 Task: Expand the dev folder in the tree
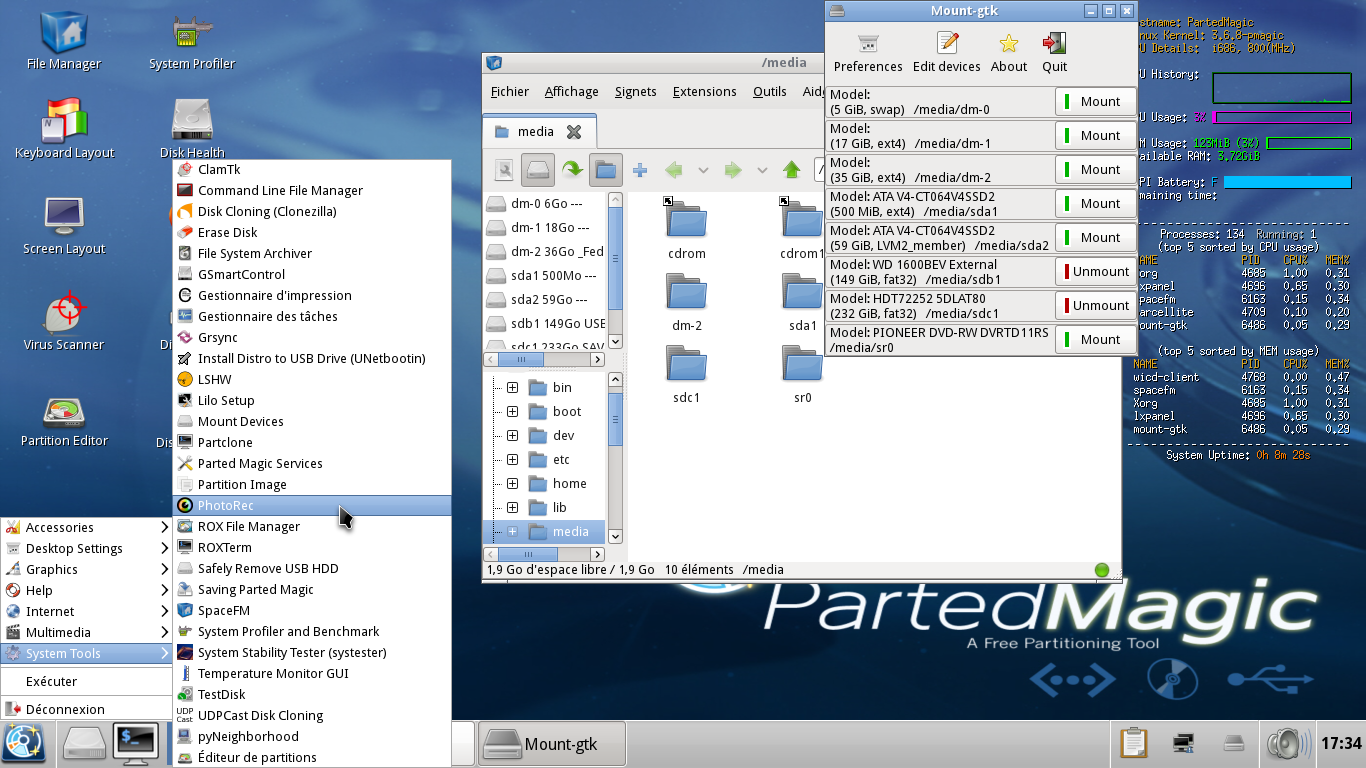512,435
